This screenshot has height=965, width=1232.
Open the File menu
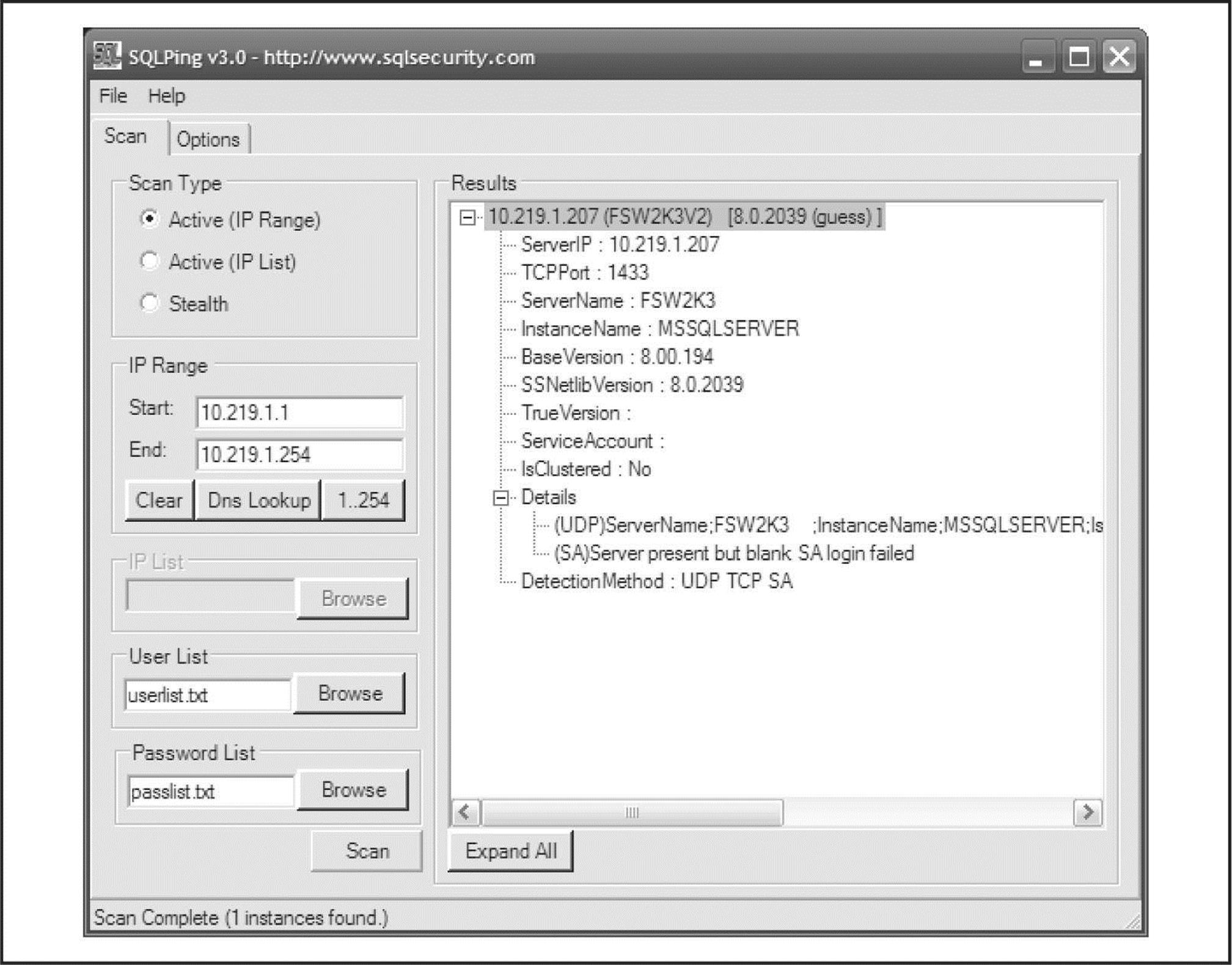coord(113,96)
